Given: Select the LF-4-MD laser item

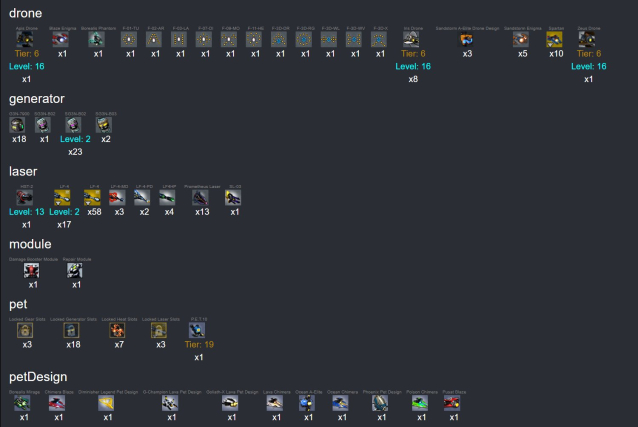Looking at the screenshot, I should click(119, 198).
